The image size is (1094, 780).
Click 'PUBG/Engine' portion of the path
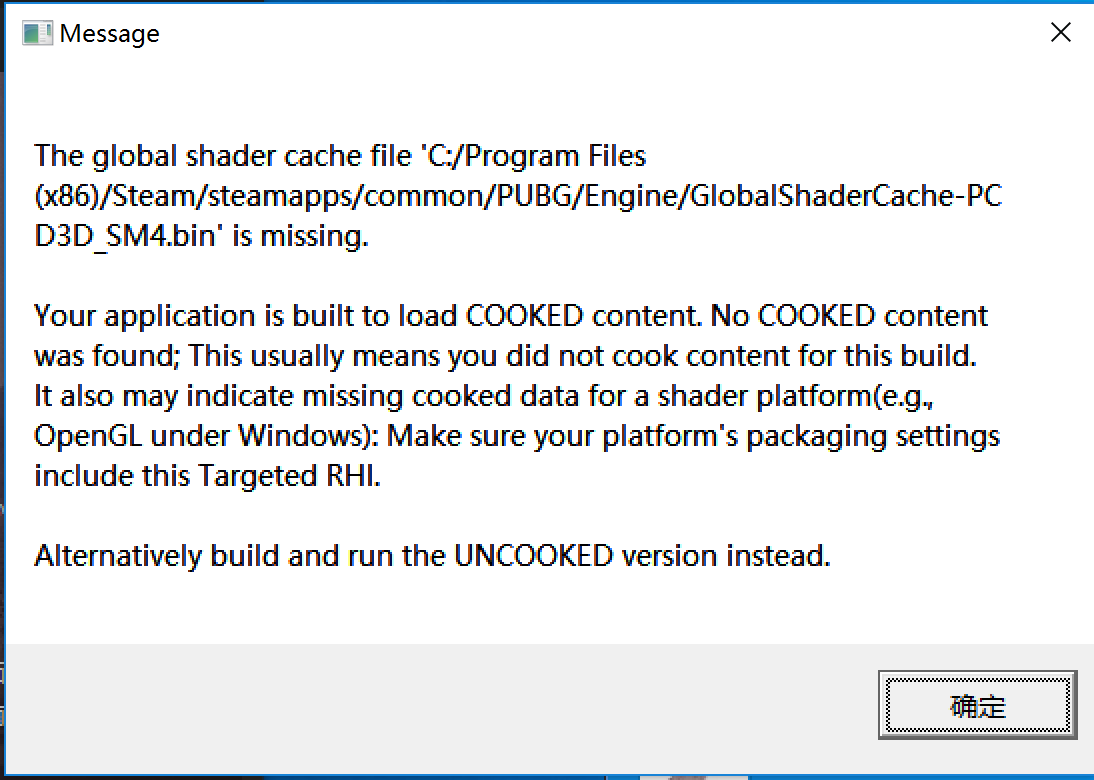pyautogui.click(x=589, y=197)
